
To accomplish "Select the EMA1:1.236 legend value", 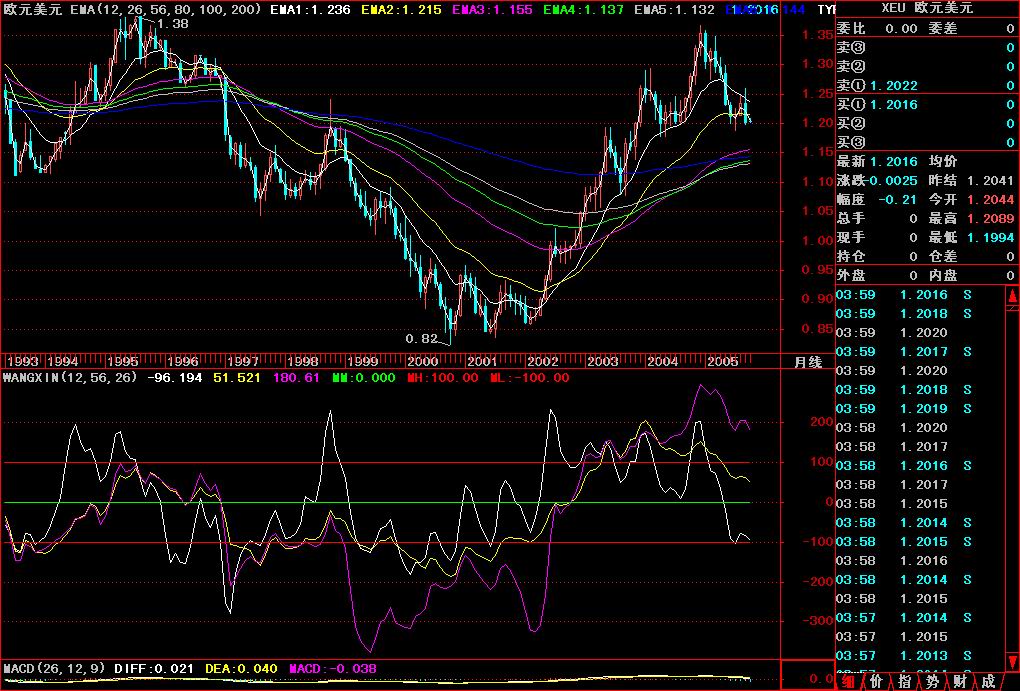I will click(x=310, y=9).
